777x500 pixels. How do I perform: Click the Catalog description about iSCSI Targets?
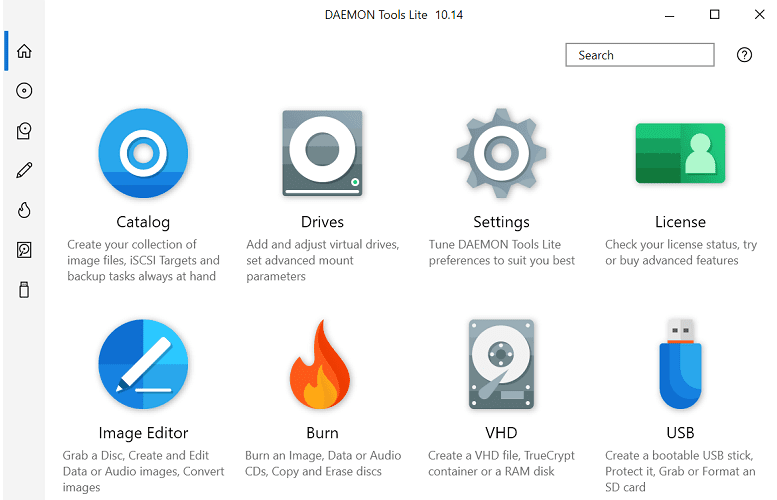tap(143, 260)
